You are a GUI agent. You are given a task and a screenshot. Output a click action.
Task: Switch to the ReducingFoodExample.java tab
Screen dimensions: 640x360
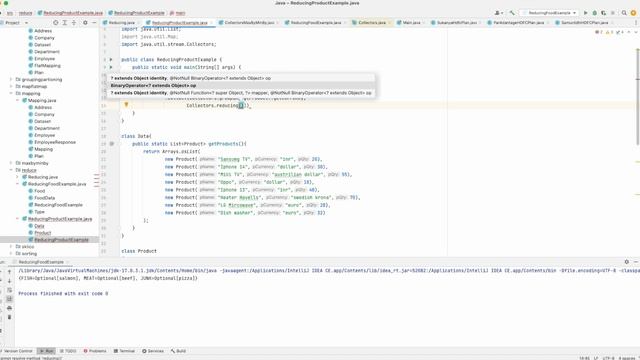click(x=315, y=23)
